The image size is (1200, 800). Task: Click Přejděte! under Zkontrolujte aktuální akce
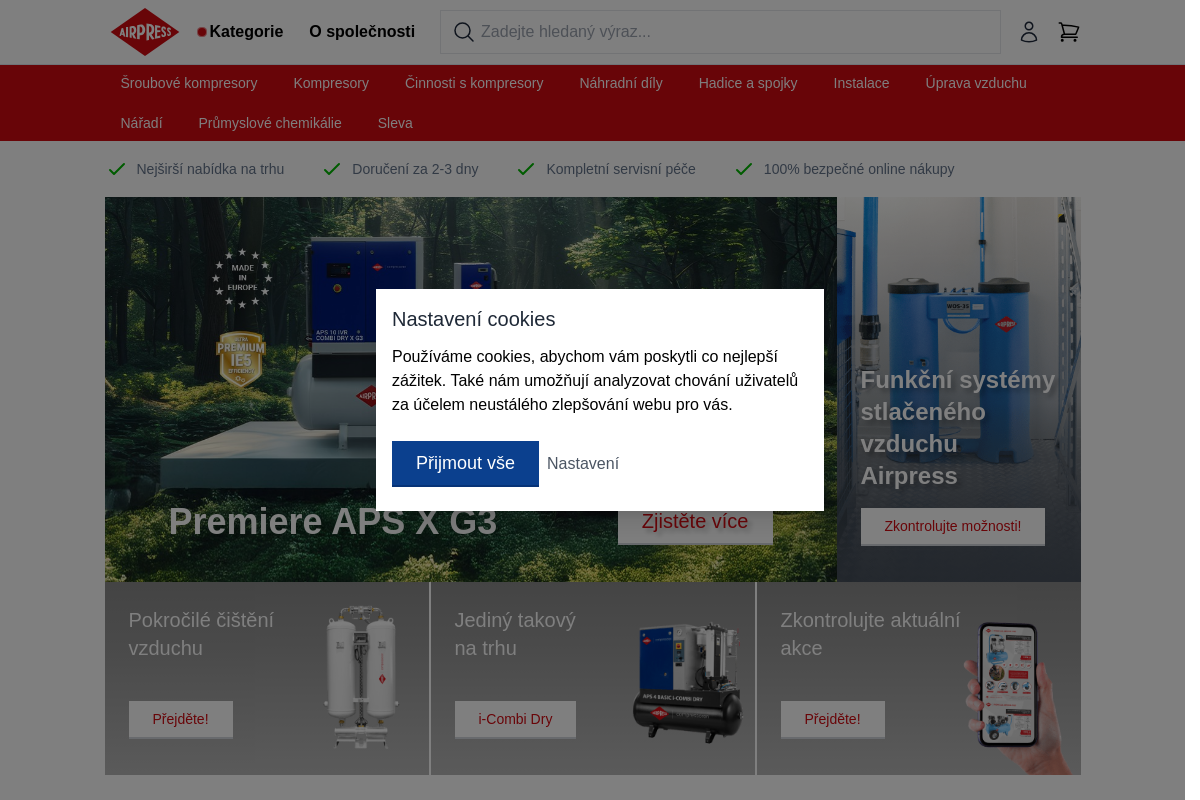[x=833, y=719]
